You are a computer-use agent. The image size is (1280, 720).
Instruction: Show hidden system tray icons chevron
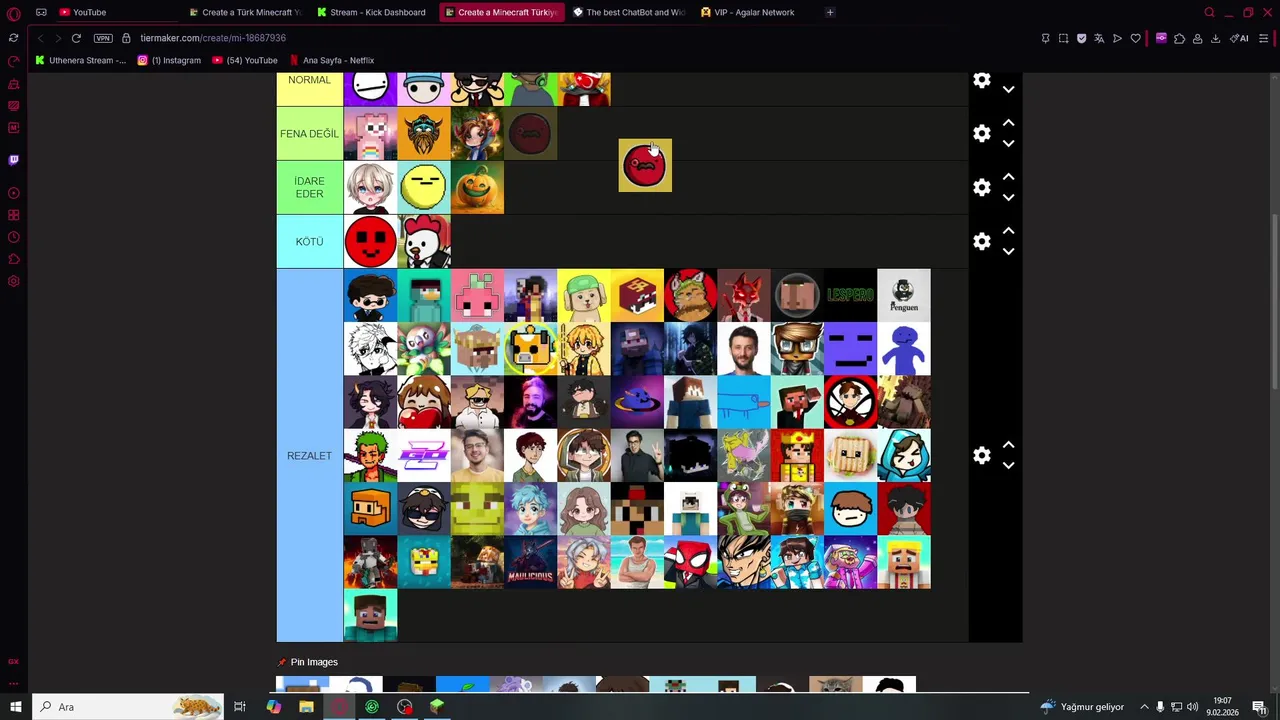[1144, 707]
